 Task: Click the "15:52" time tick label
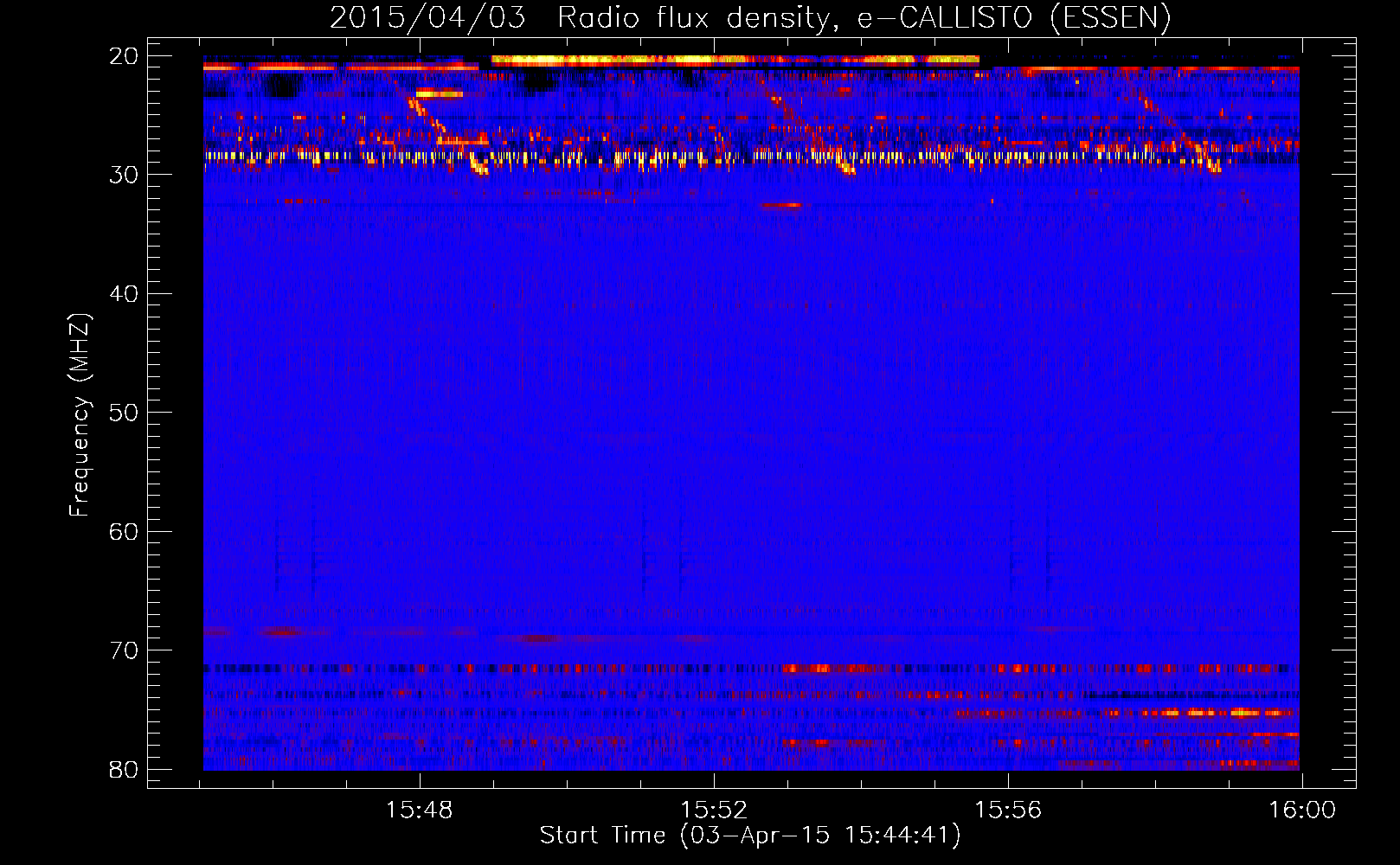714,811
